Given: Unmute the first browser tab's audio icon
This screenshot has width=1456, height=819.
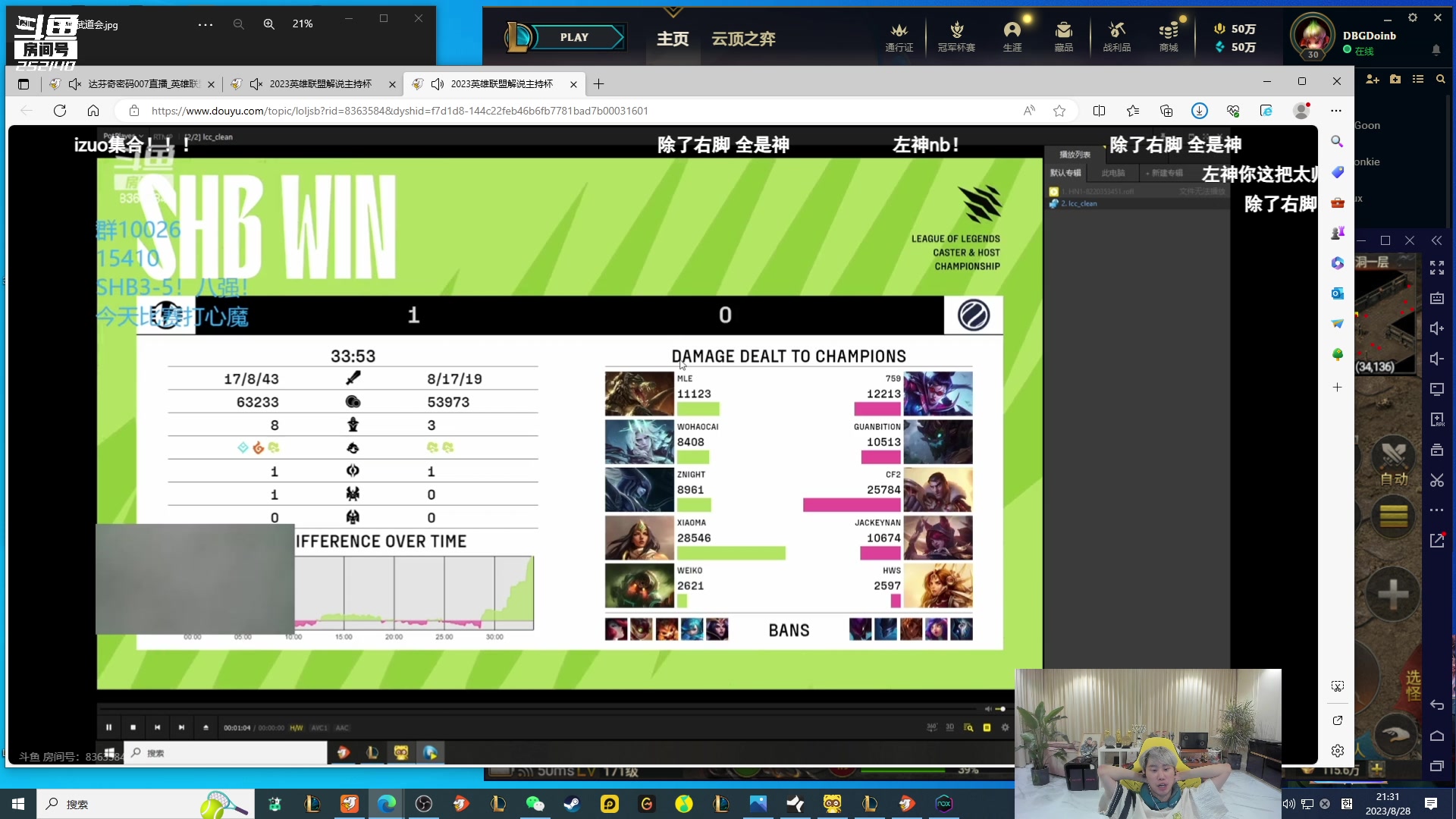Looking at the screenshot, I should [x=74, y=84].
